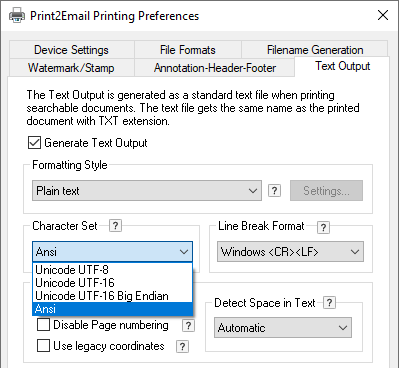The image size is (399, 368).
Task: Expand the Automatic detect space dropdown
Action: point(283,328)
